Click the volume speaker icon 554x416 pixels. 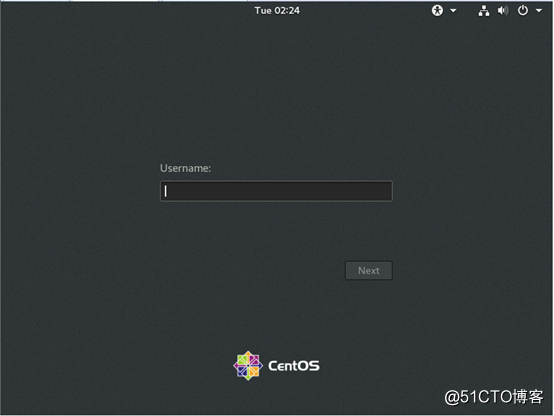[x=503, y=11]
